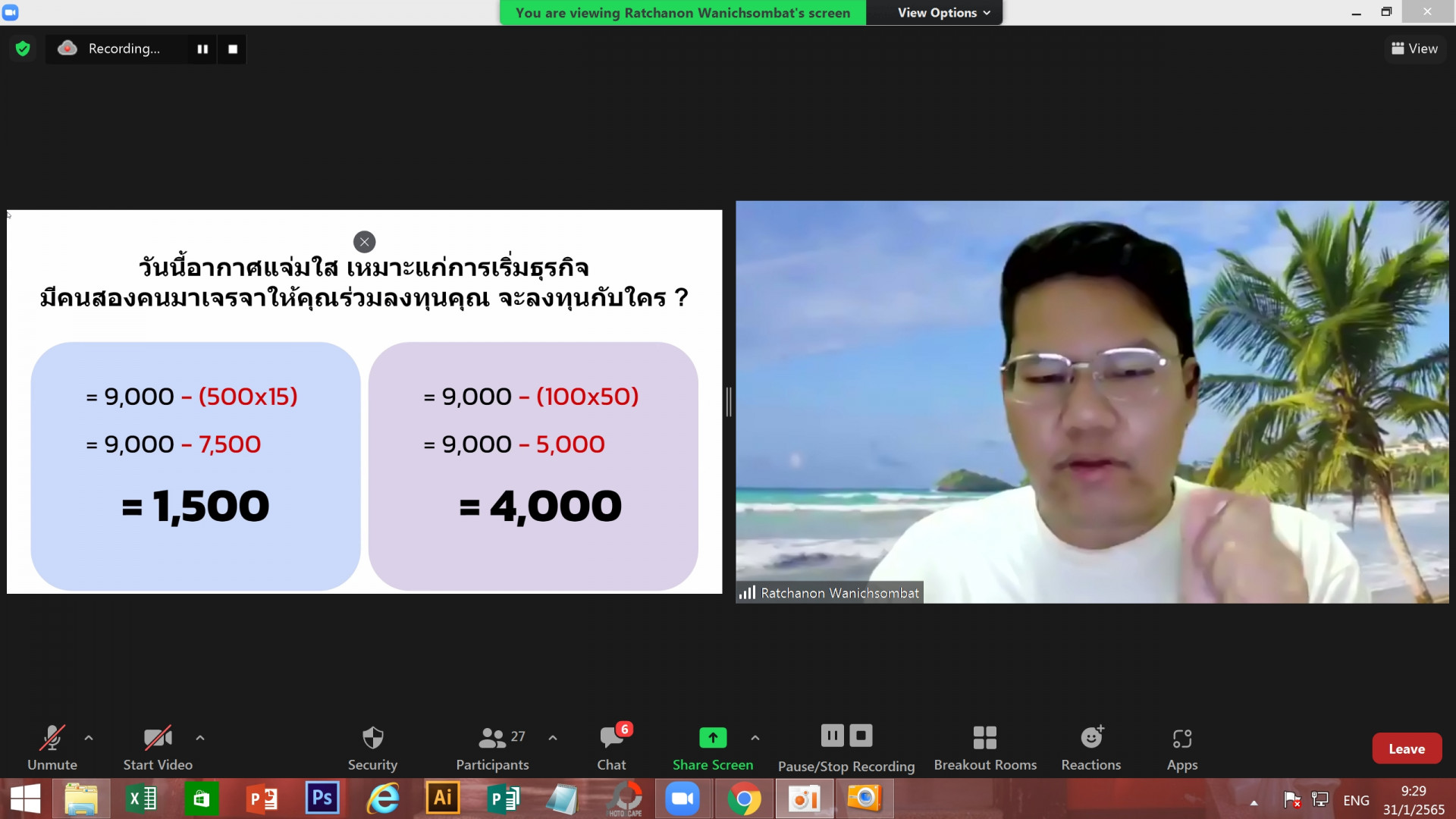Open the Chat panel with 6 unread

pyautogui.click(x=612, y=748)
